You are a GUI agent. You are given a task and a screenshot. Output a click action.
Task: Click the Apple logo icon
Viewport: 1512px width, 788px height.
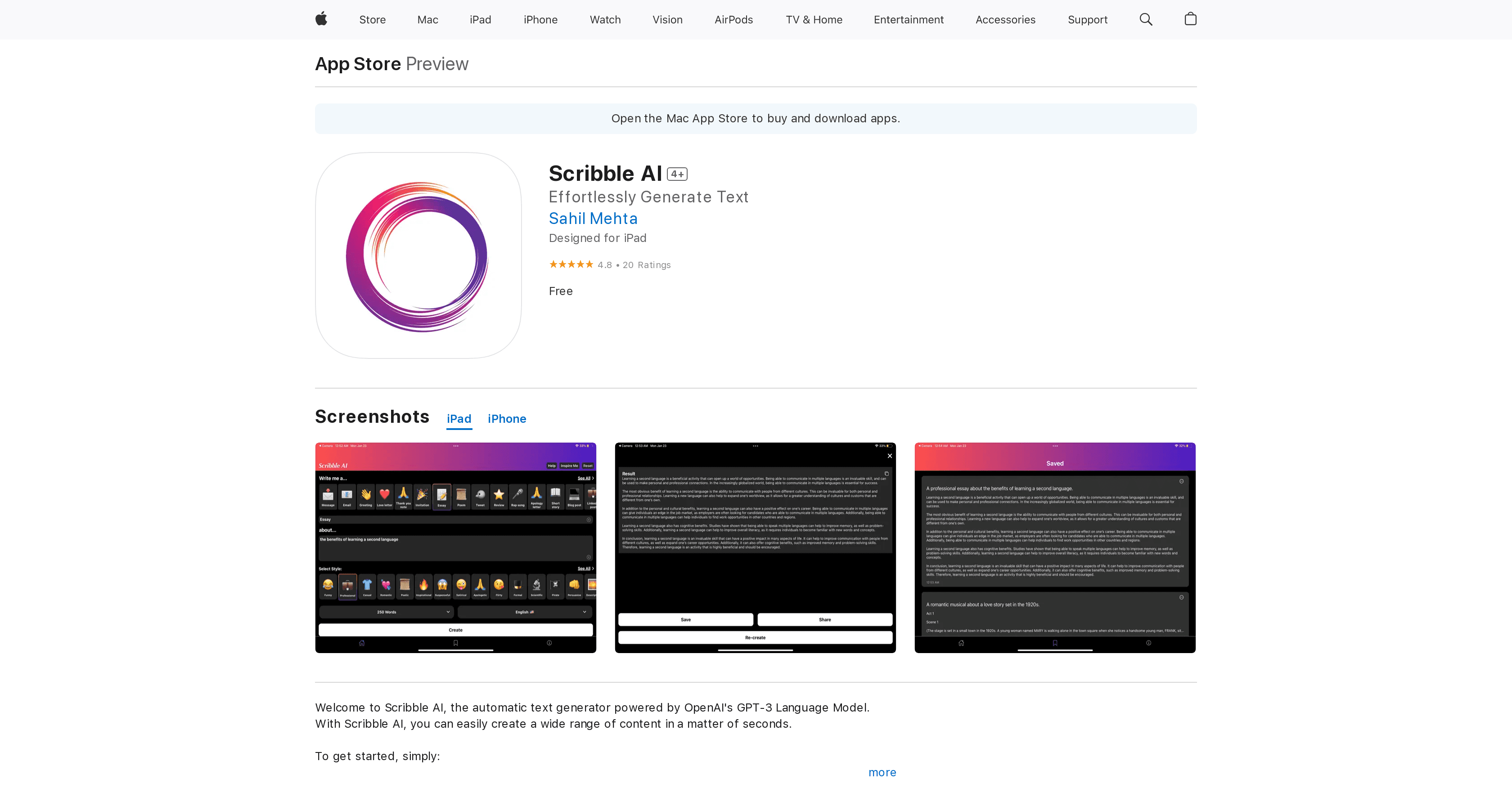pyautogui.click(x=320, y=19)
